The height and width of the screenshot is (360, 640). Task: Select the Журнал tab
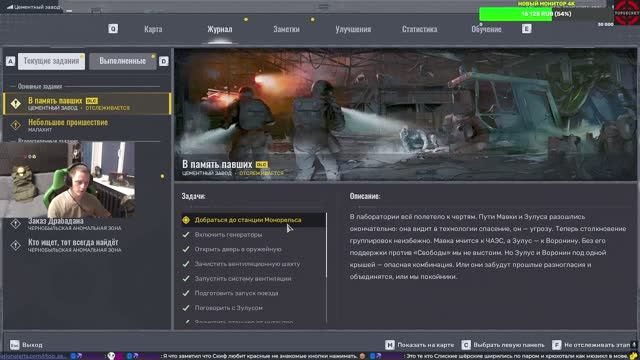(220, 29)
